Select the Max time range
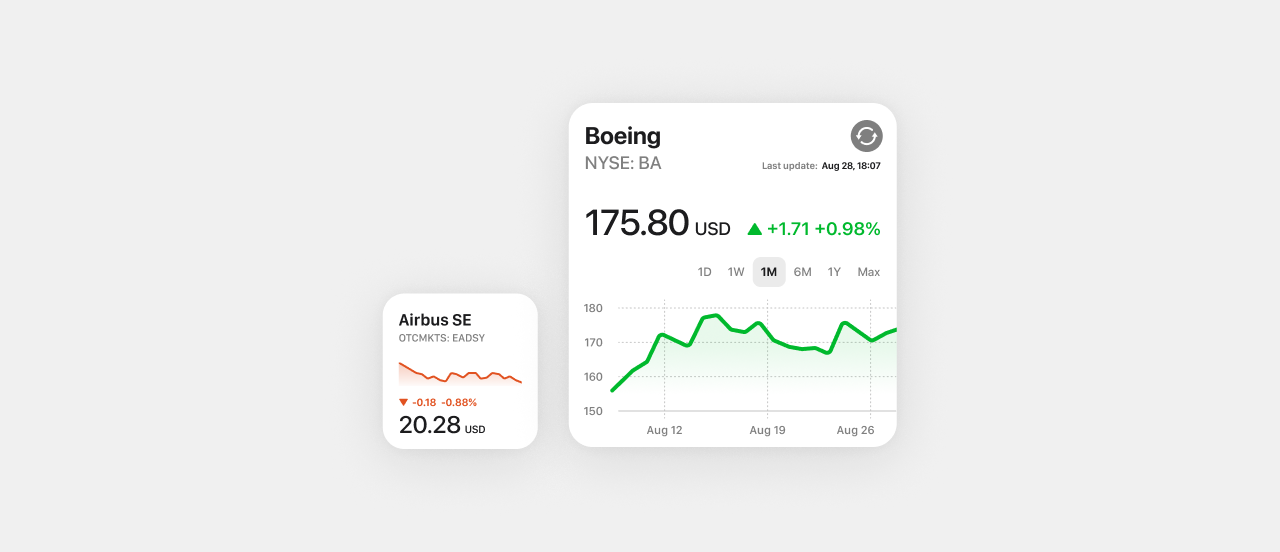1280x552 pixels. (868, 272)
